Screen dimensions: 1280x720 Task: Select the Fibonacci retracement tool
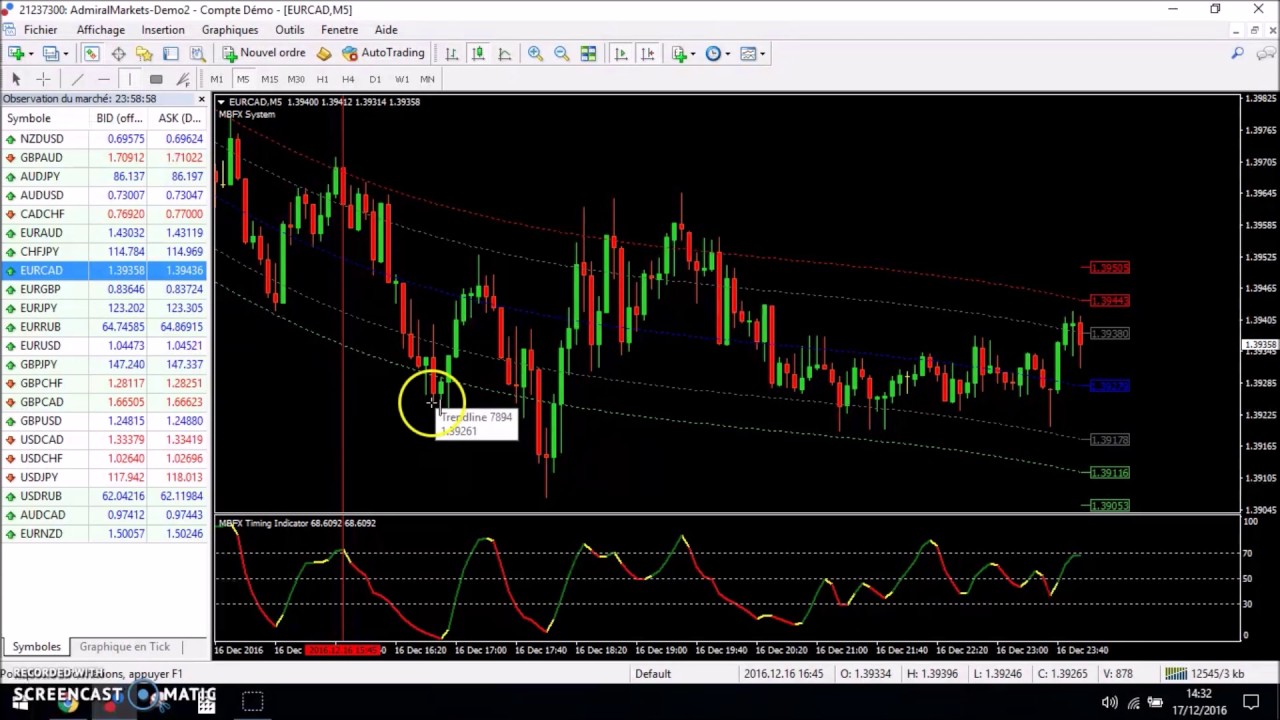[x=183, y=79]
